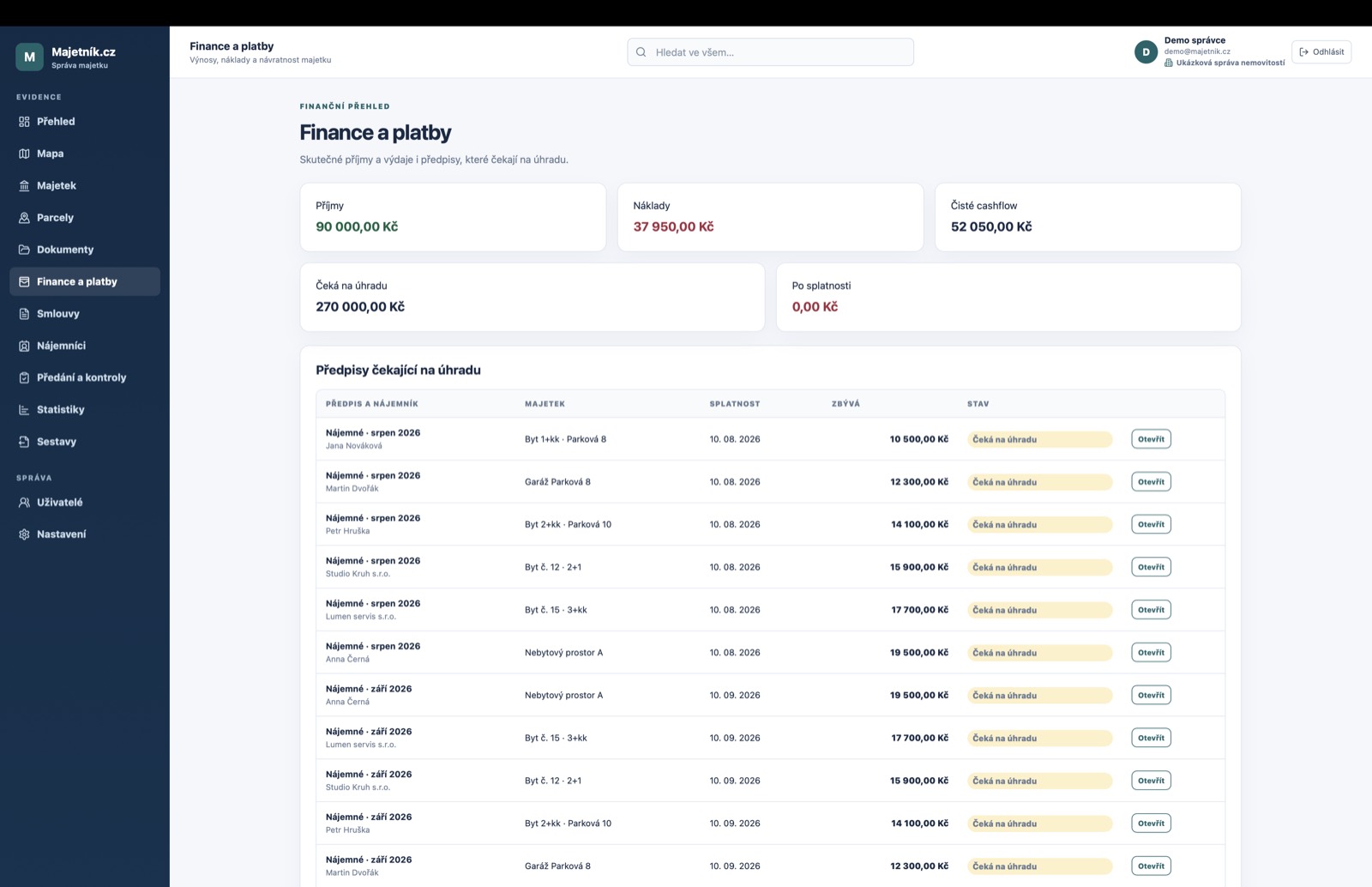
Task: Click the Nastavení gear icon
Action: tap(24, 534)
